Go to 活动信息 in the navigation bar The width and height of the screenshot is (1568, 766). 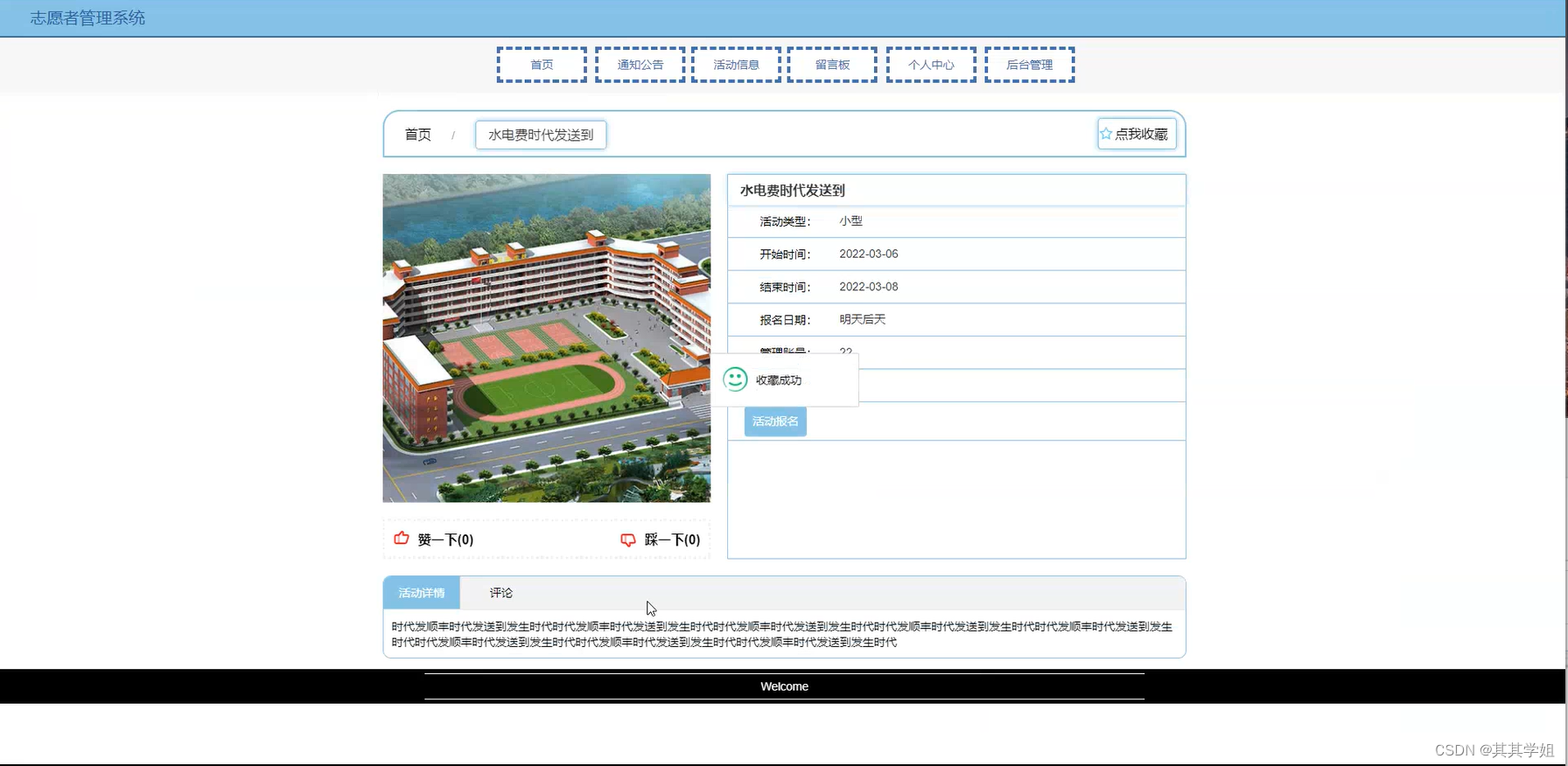pyautogui.click(x=736, y=65)
